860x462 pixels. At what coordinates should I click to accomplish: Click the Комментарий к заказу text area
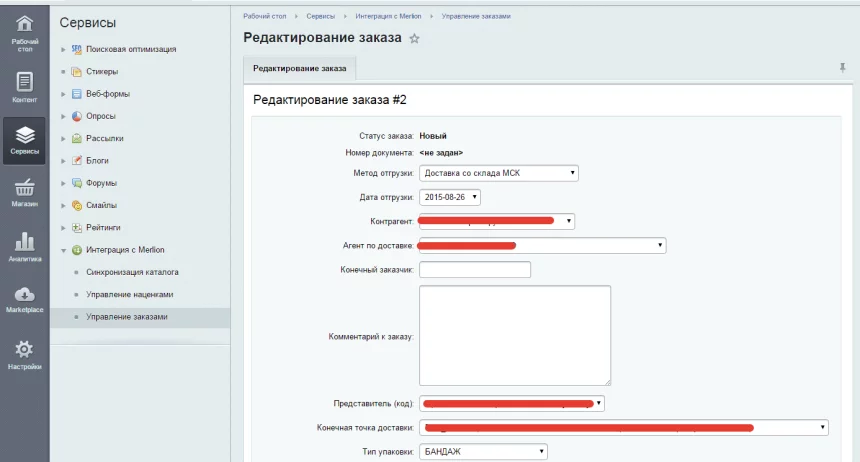pyautogui.click(x=514, y=335)
